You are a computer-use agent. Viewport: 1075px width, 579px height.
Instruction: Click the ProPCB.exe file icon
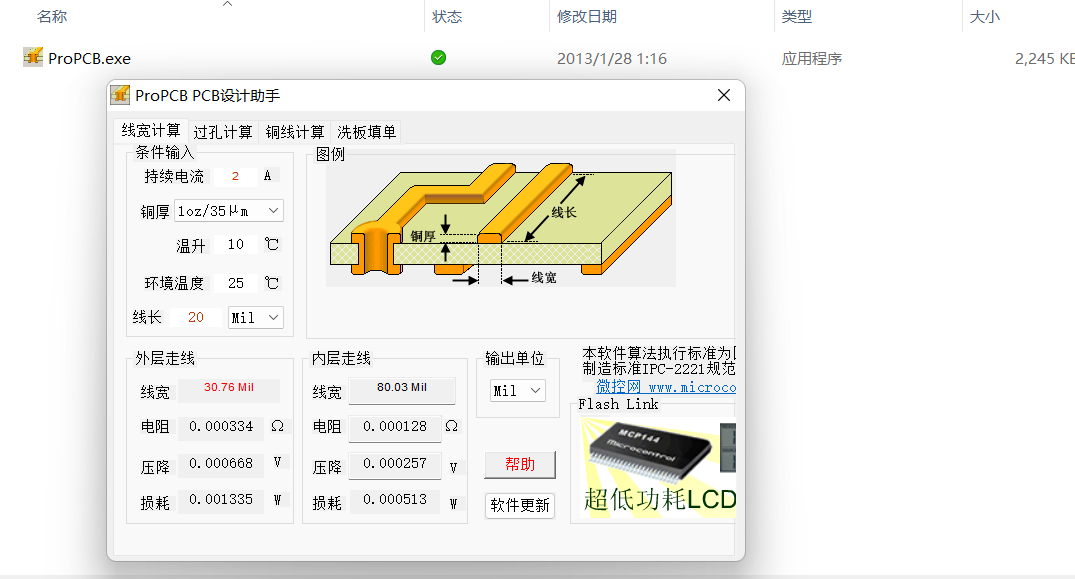33,58
